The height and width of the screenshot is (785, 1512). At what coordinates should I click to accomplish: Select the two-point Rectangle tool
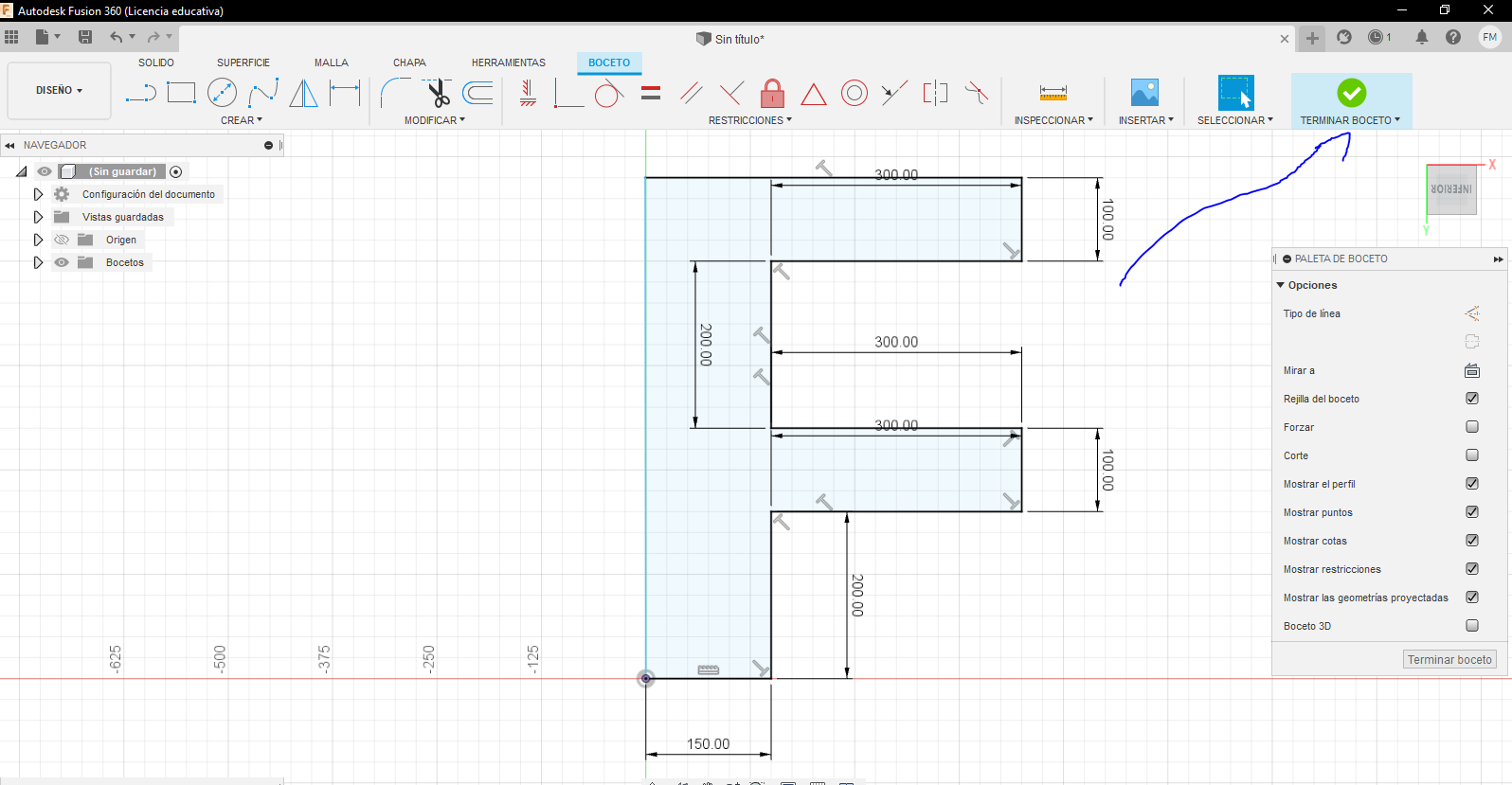181,93
